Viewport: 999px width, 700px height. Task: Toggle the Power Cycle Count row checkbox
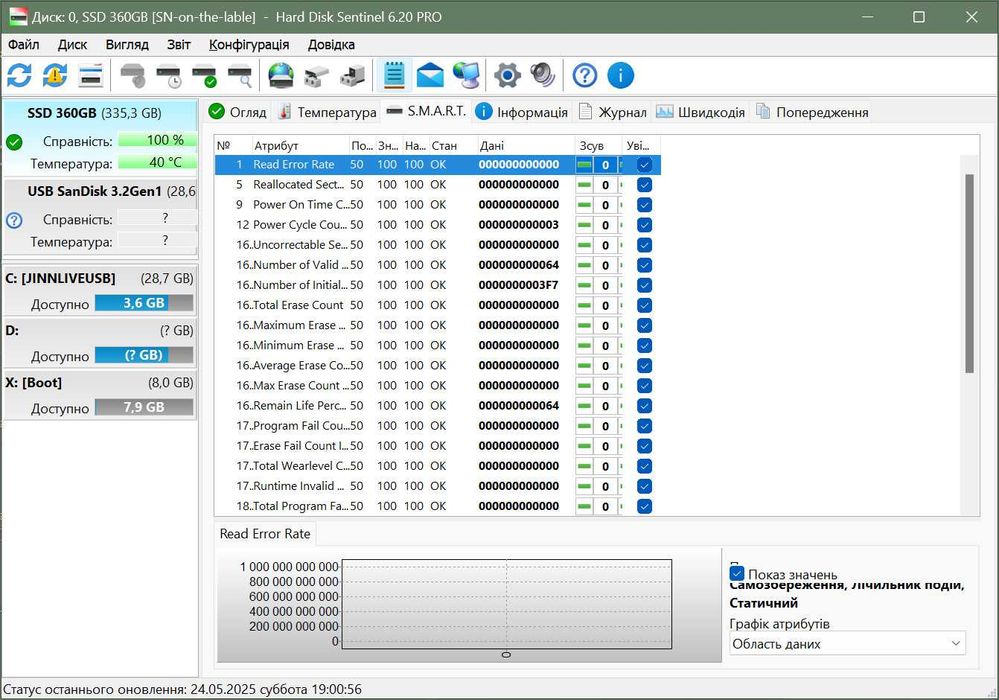(x=644, y=225)
